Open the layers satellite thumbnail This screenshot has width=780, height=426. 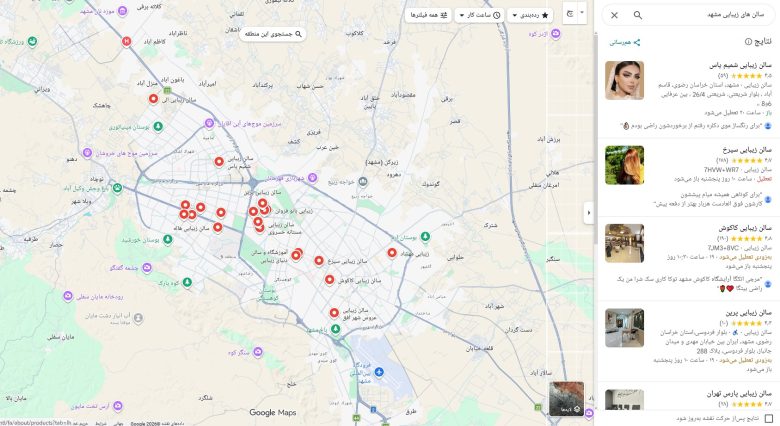(x=567, y=399)
